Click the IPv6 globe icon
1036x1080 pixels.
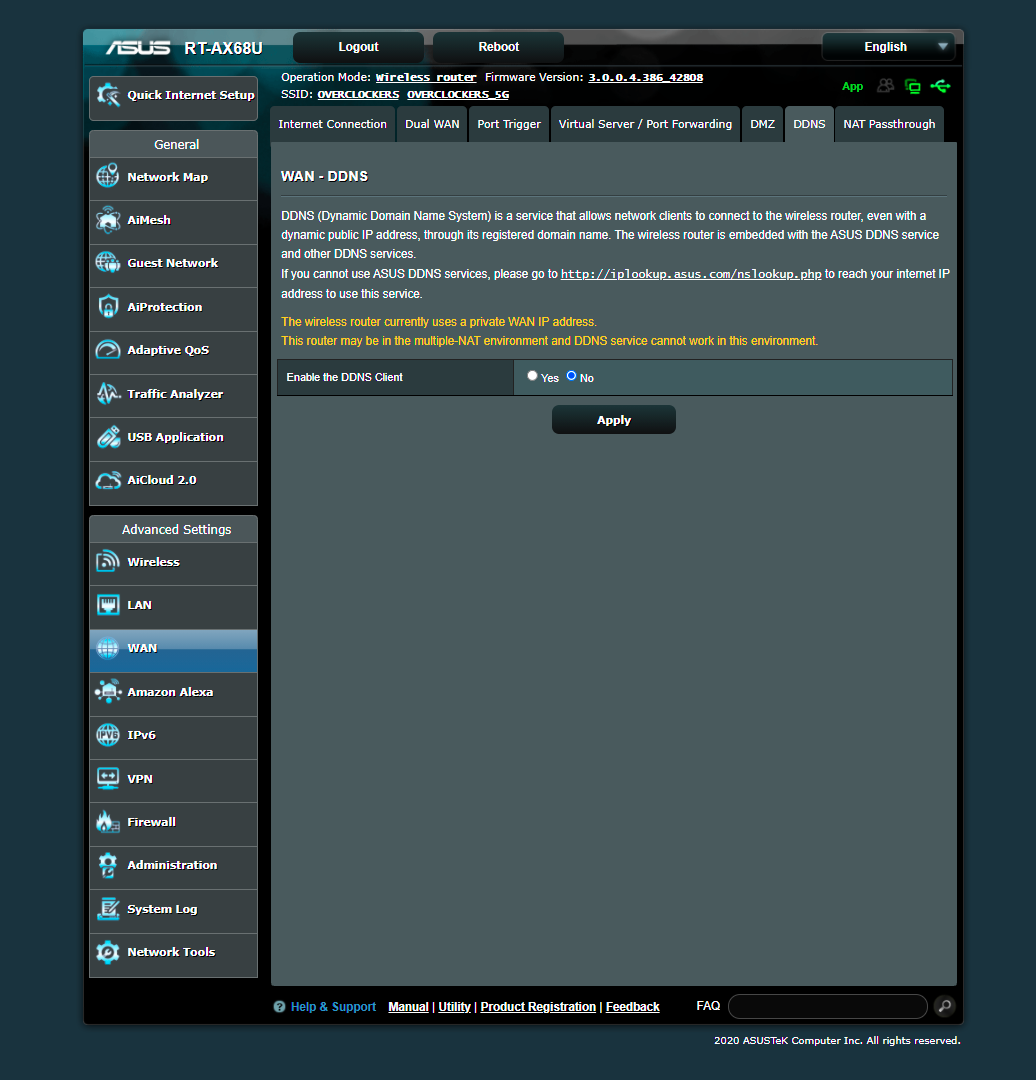tap(108, 735)
